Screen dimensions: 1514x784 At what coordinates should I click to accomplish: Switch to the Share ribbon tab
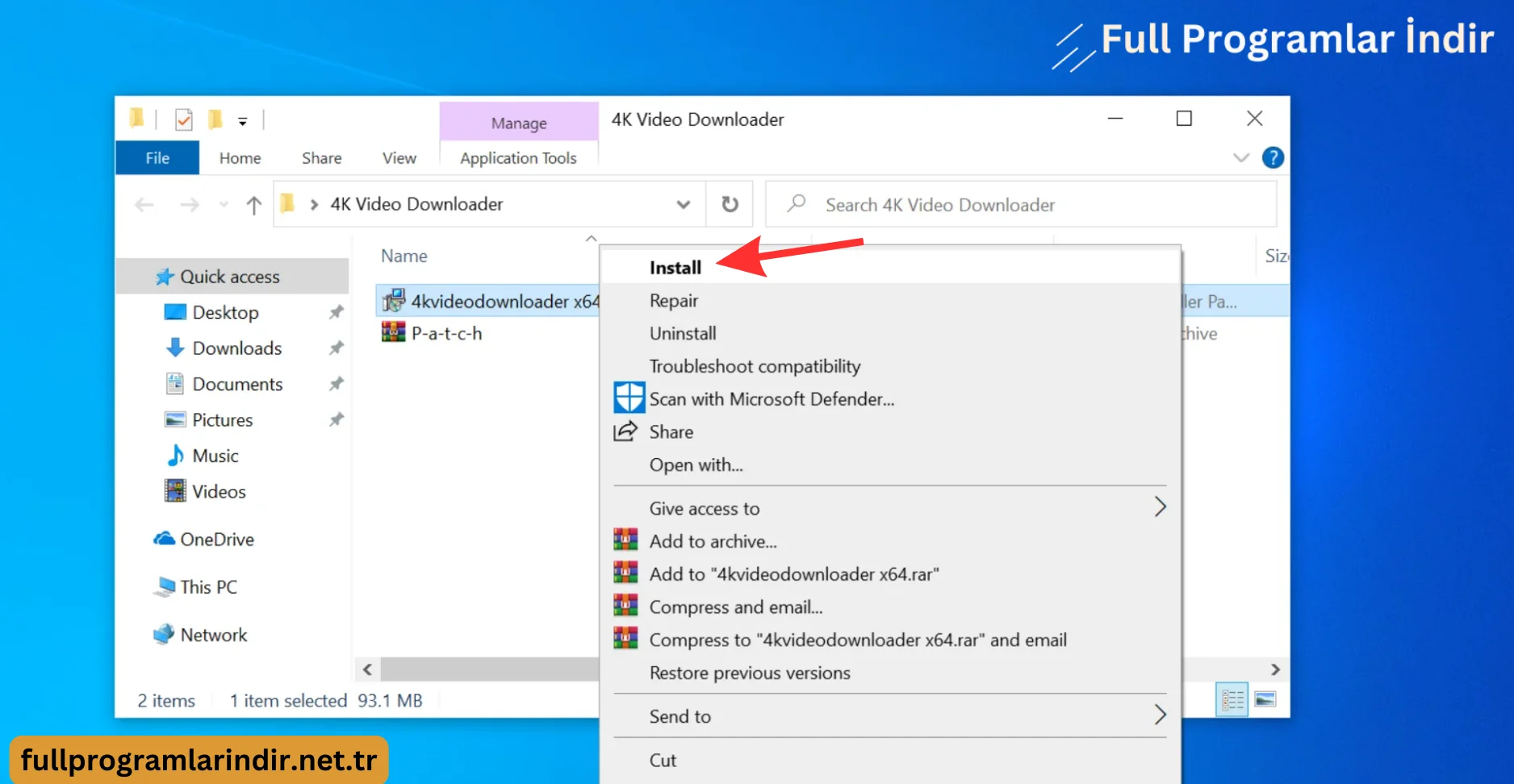321,158
